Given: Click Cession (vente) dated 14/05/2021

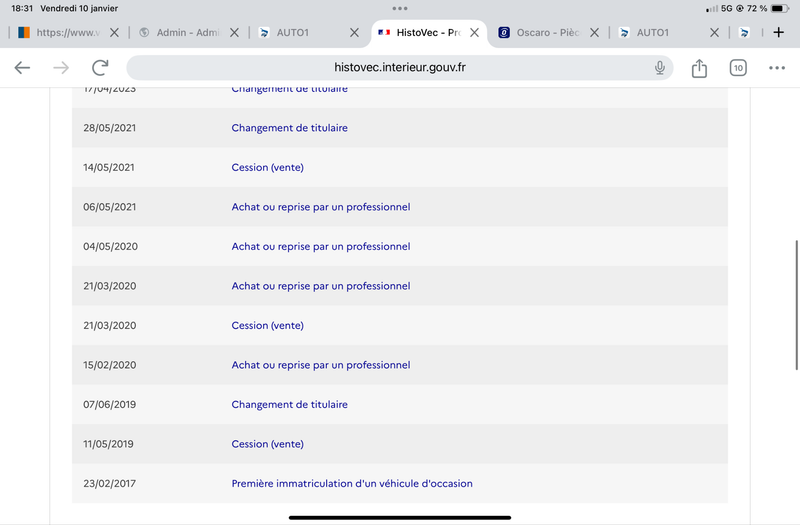Looking at the screenshot, I should point(267,167).
